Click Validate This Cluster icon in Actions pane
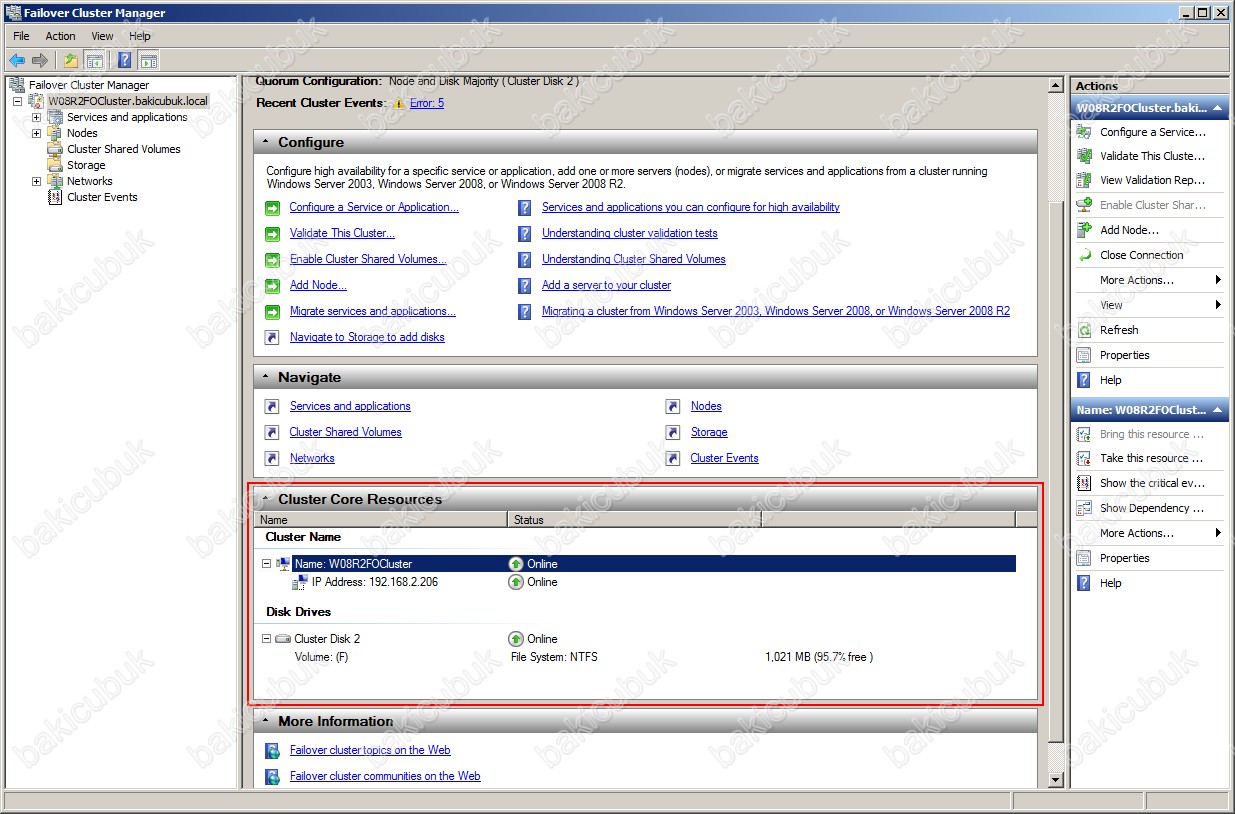The image size is (1235, 814). 1084,156
